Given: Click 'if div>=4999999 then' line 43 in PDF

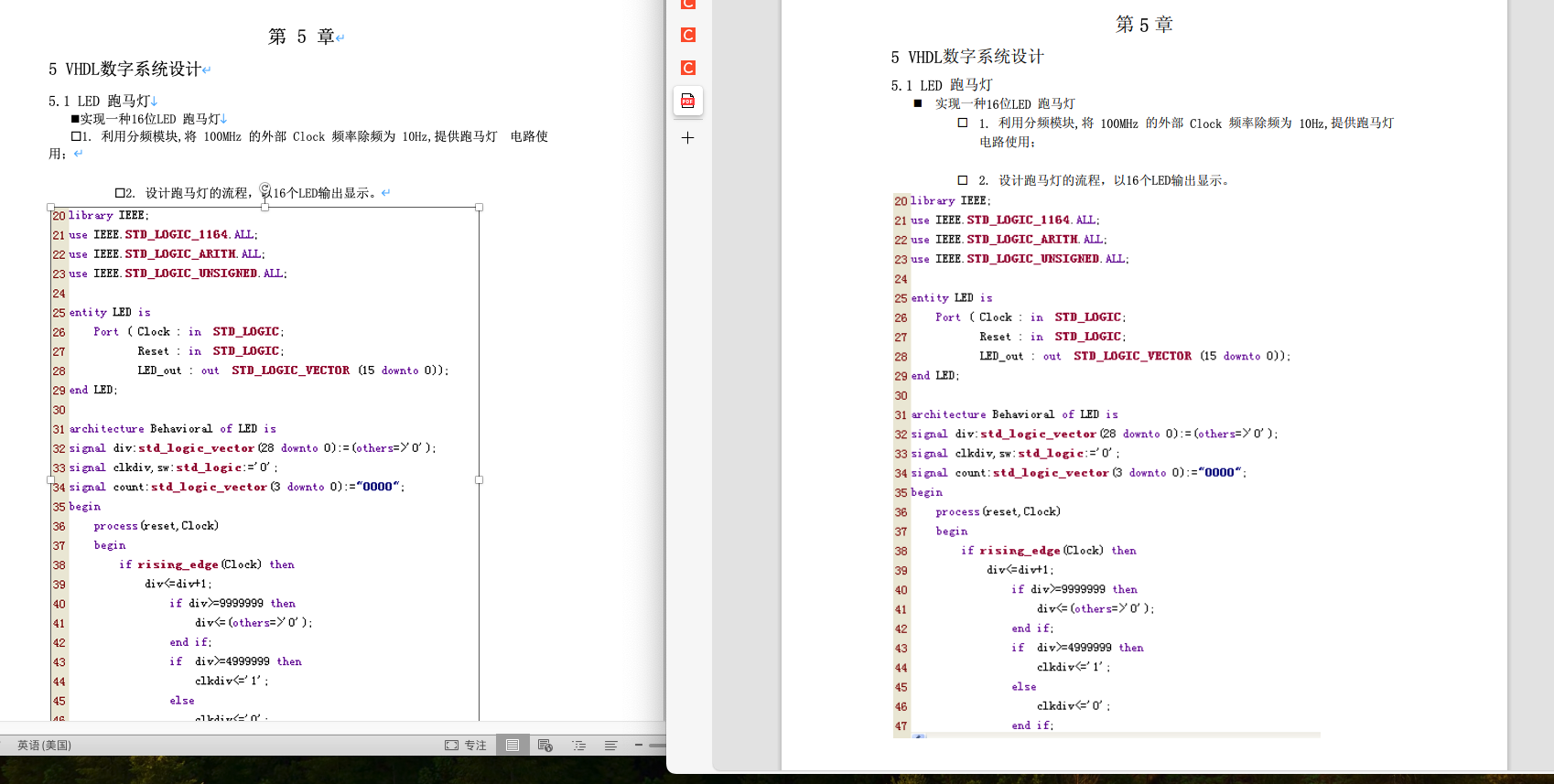Looking at the screenshot, I should click(1078, 648).
